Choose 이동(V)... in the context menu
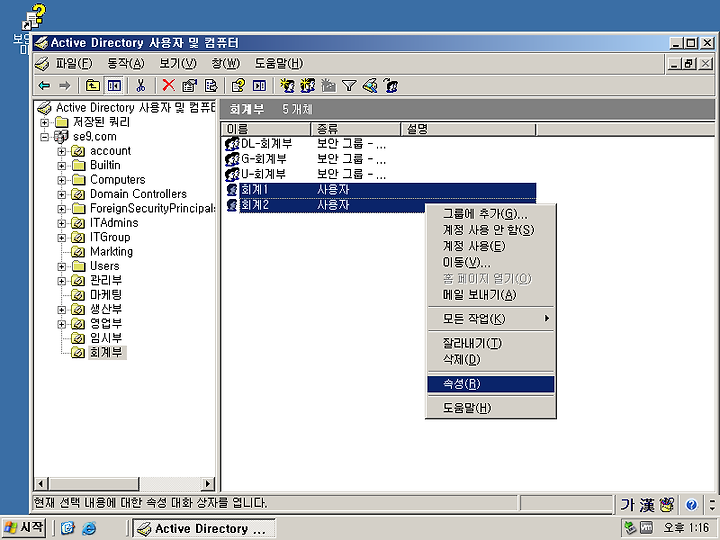 point(490,263)
